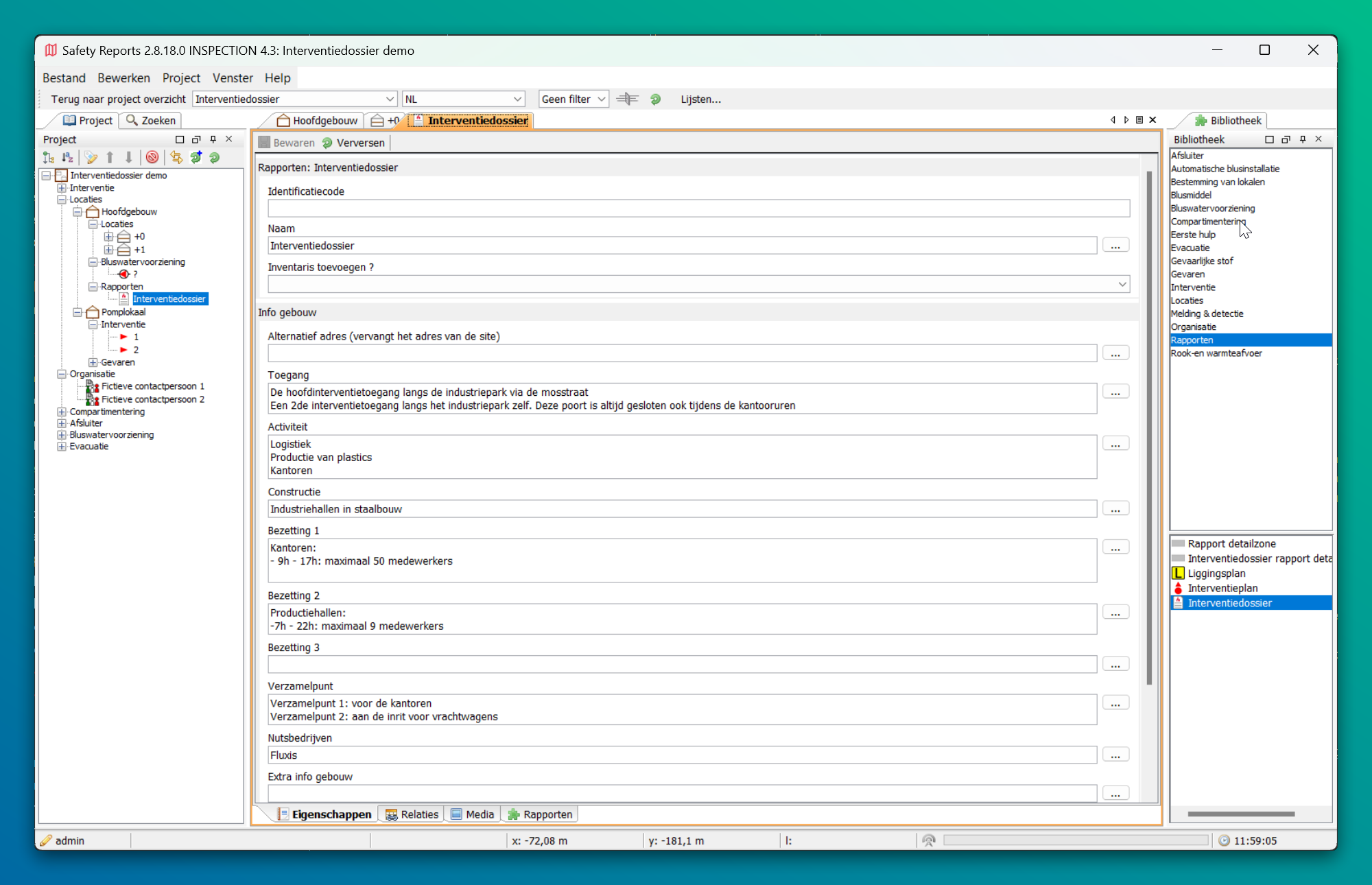
Task: Click the green refresh icon next to filter
Action: [x=655, y=99]
